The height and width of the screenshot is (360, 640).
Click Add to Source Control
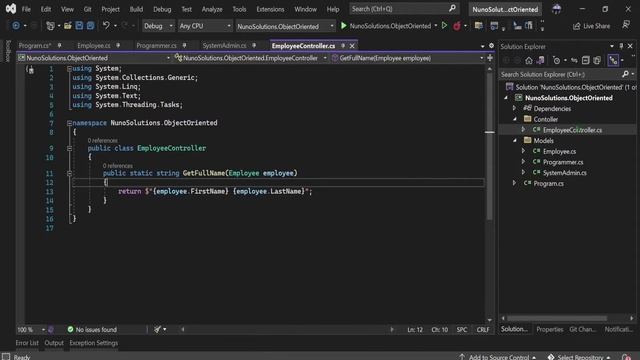click(498, 357)
